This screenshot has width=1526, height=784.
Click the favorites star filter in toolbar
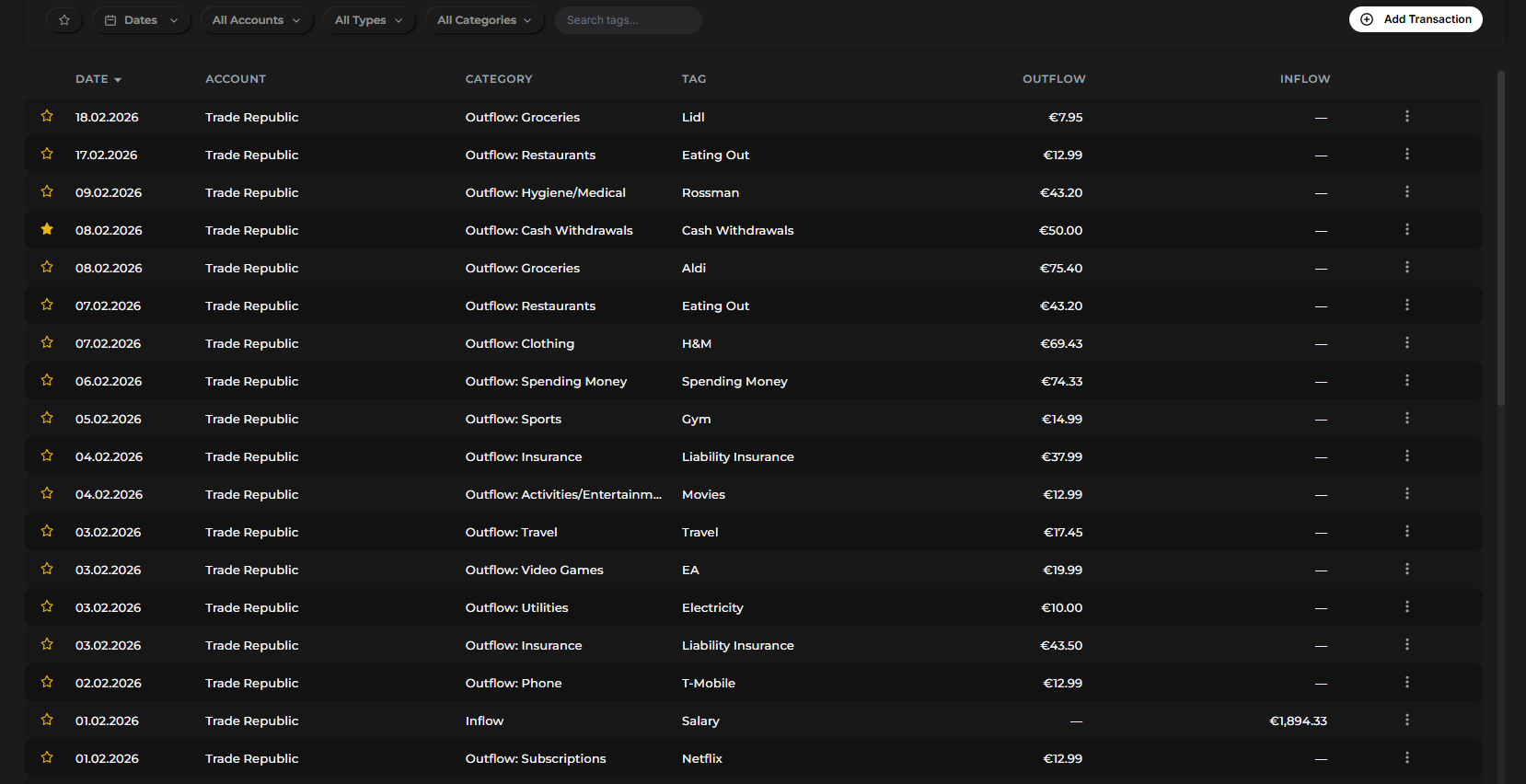[64, 20]
